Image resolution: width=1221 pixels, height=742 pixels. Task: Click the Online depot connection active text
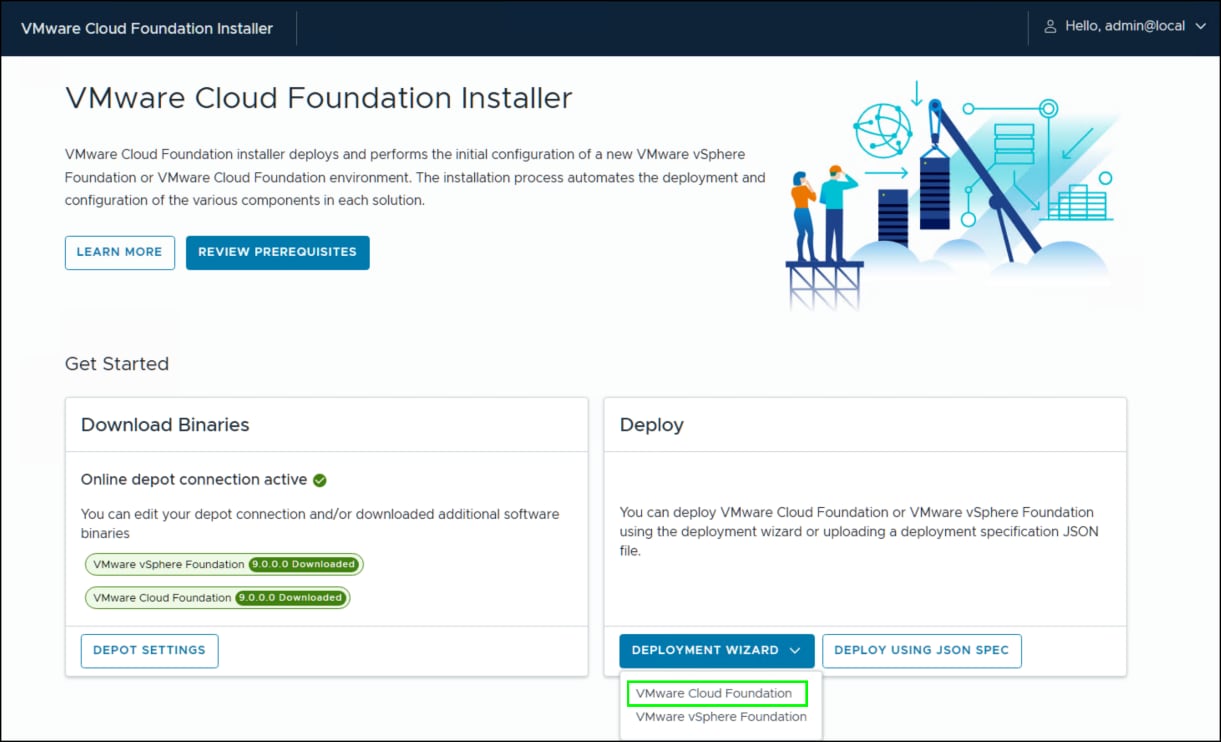click(194, 480)
